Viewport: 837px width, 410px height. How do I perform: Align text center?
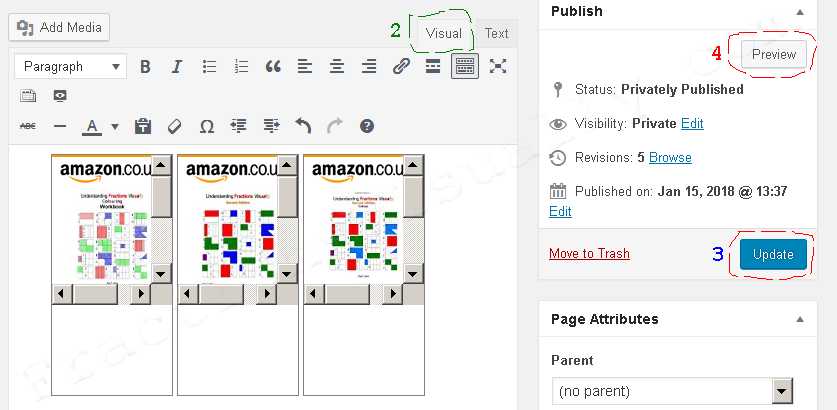[337, 67]
